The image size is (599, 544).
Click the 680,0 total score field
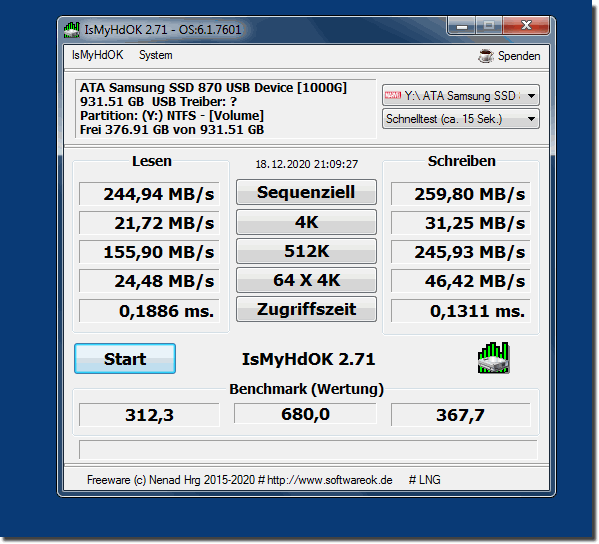[x=305, y=414]
